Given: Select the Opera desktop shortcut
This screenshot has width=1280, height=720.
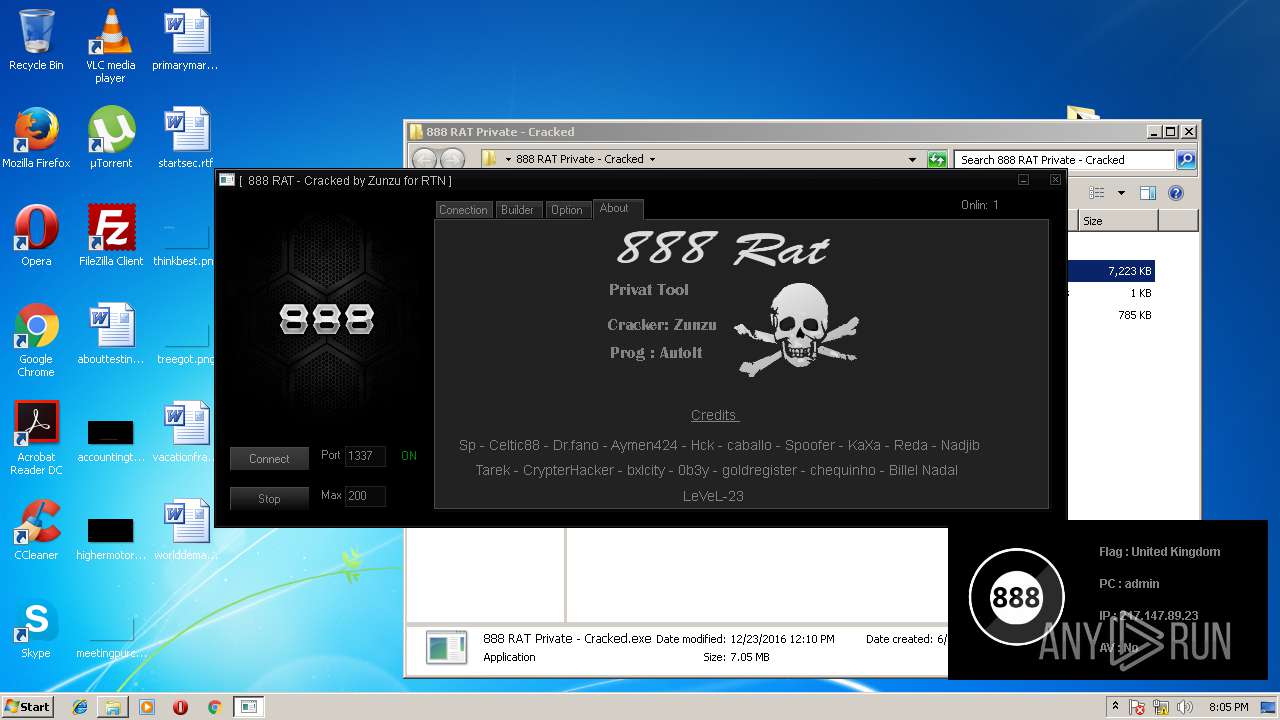Looking at the screenshot, I should 36,236.
